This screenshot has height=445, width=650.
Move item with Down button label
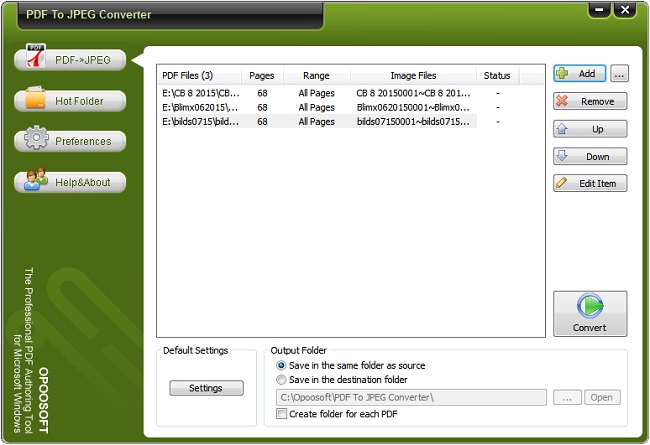pyautogui.click(x=597, y=157)
